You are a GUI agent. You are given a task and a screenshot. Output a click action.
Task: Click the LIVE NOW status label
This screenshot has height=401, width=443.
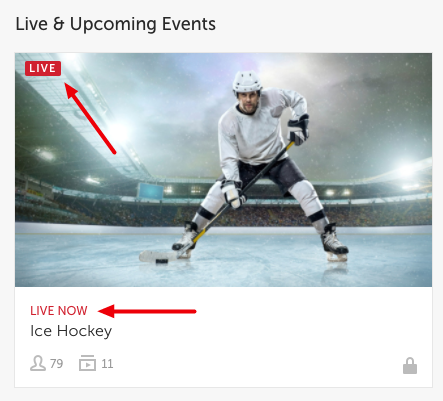click(x=59, y=311)
